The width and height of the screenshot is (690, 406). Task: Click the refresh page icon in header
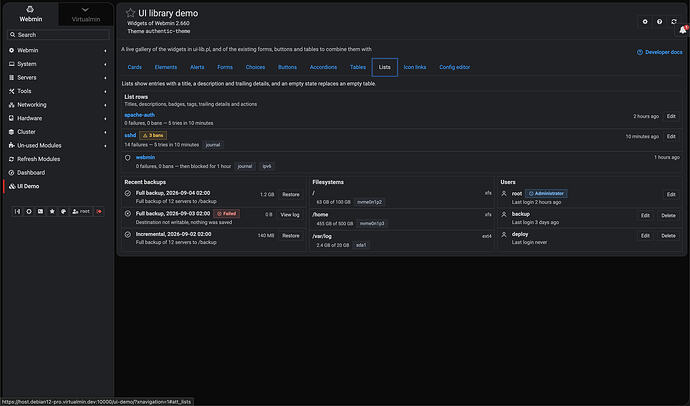pos(674,22)
